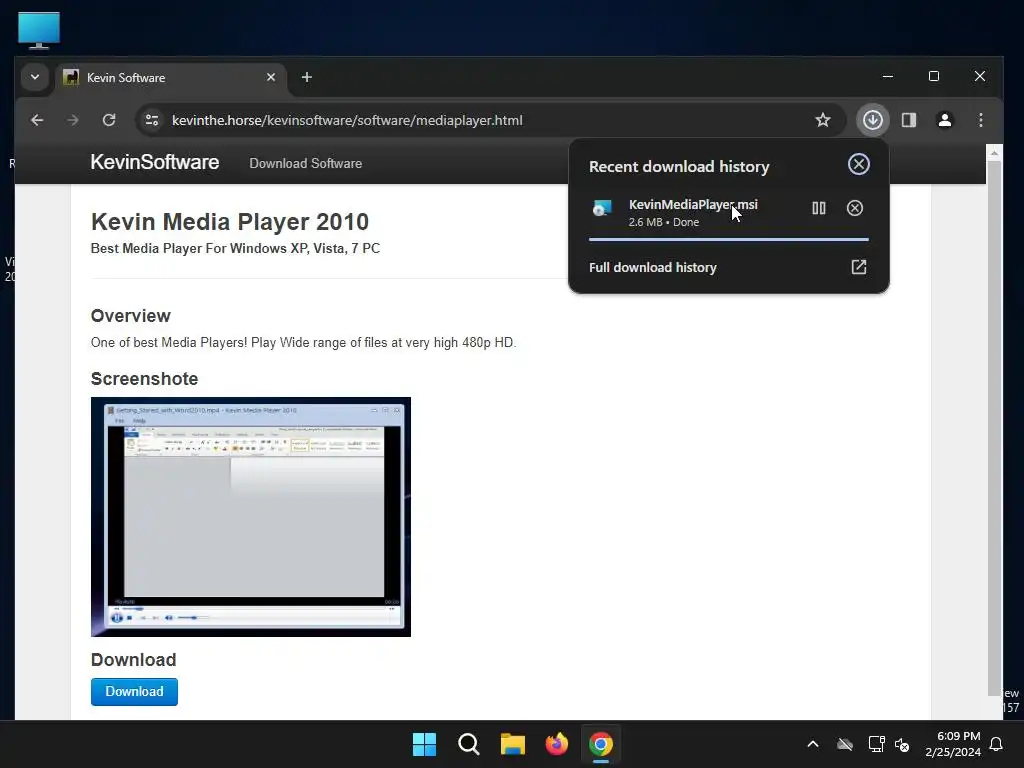Image resolution: width=1024 pixels, height=768 pixels.
Task: Click the blue Download button
Action: click(134, 692)
